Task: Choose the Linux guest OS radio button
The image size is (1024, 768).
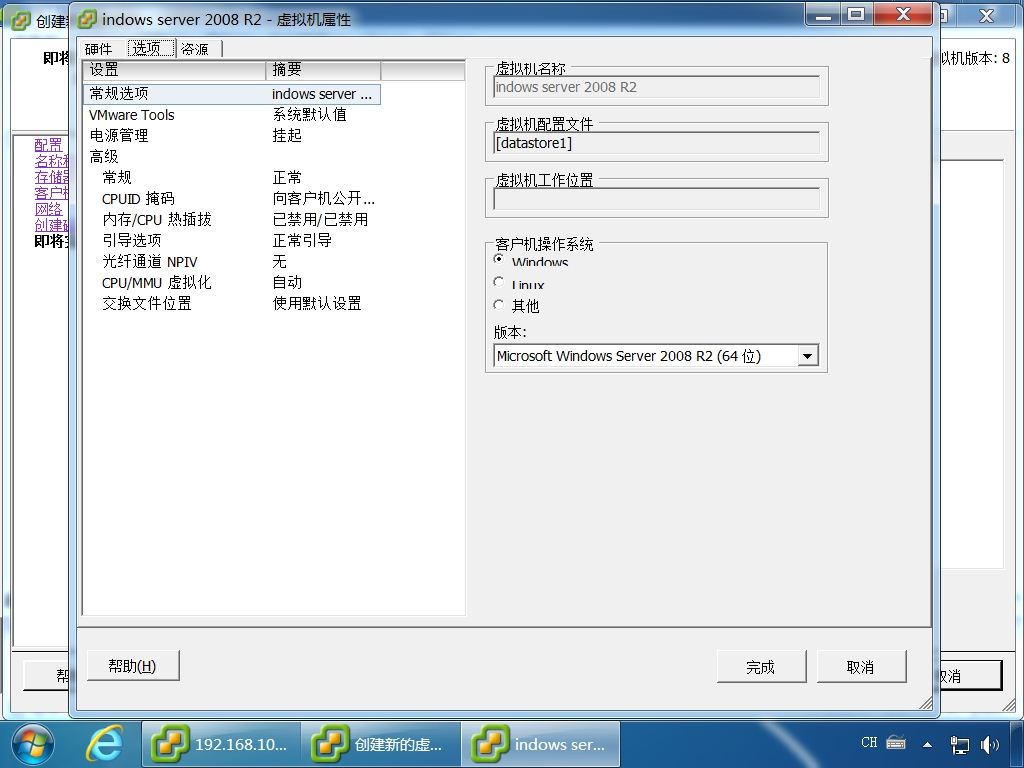Action: 499,282
